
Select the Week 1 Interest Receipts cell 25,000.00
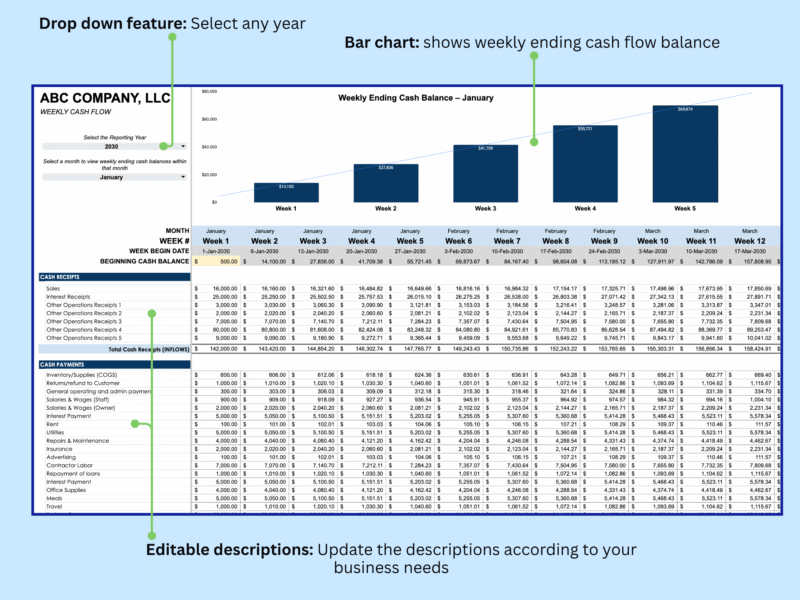(x=216, y=296)
